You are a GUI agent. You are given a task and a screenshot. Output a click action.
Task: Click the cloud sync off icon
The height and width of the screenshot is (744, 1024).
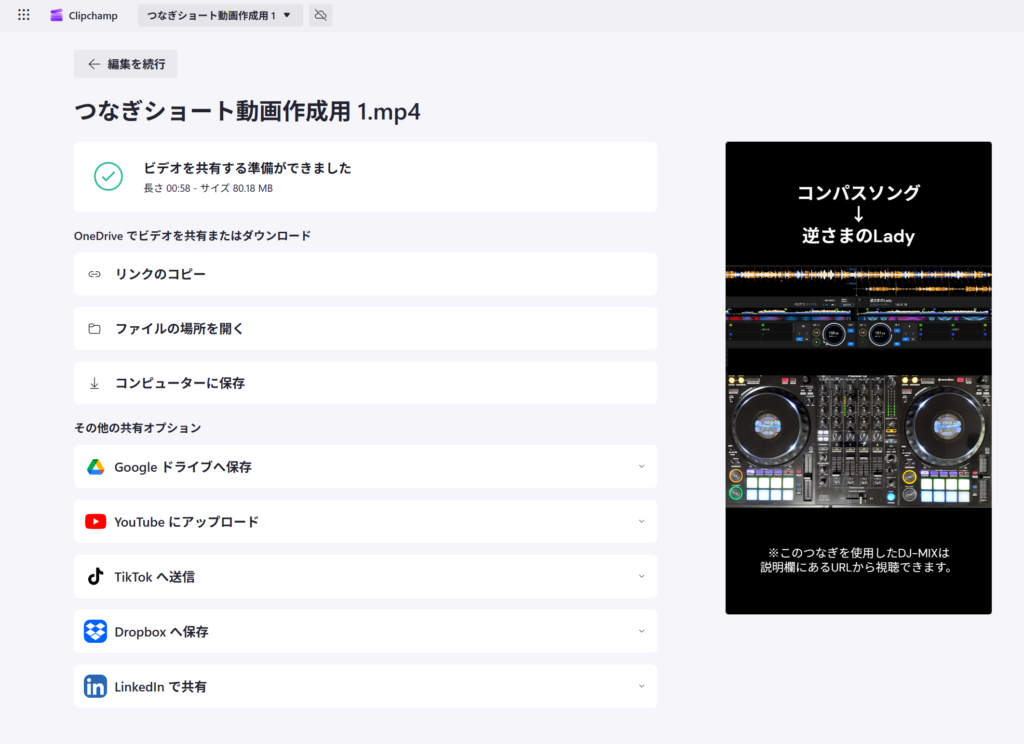point(320,15)
